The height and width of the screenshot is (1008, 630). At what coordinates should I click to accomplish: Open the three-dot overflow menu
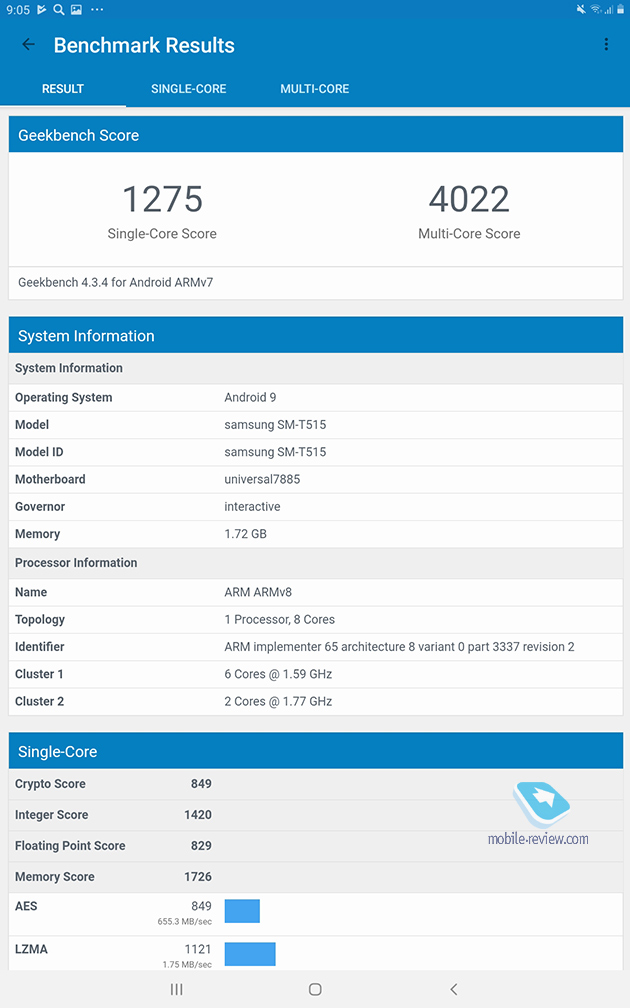(x=606, y=44)
